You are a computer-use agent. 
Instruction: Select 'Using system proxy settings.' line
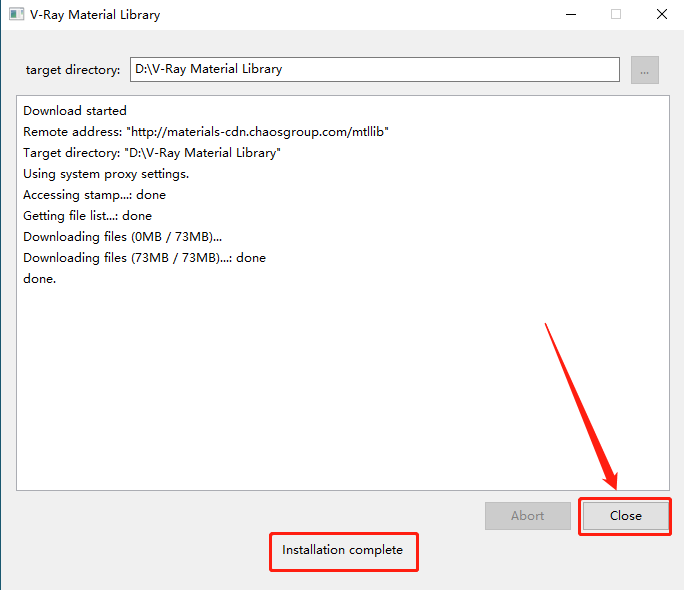106,174
